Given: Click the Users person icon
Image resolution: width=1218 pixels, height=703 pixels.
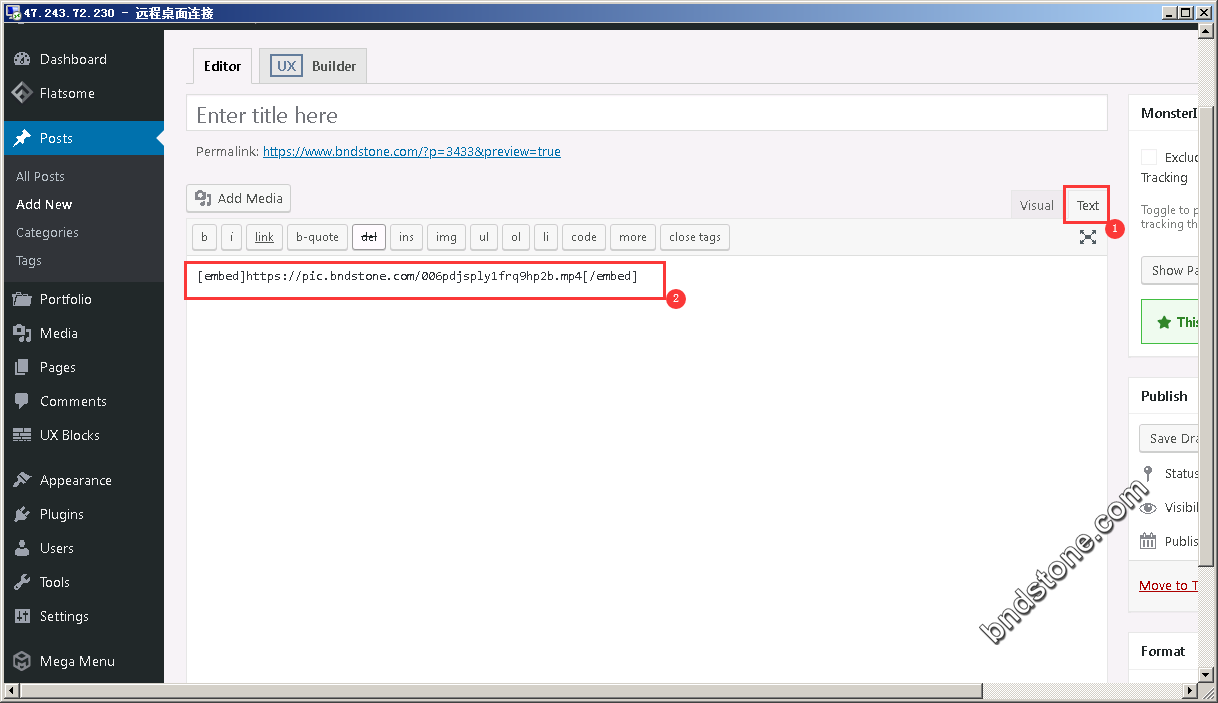Looking at the screenshot, I should 22,548.
